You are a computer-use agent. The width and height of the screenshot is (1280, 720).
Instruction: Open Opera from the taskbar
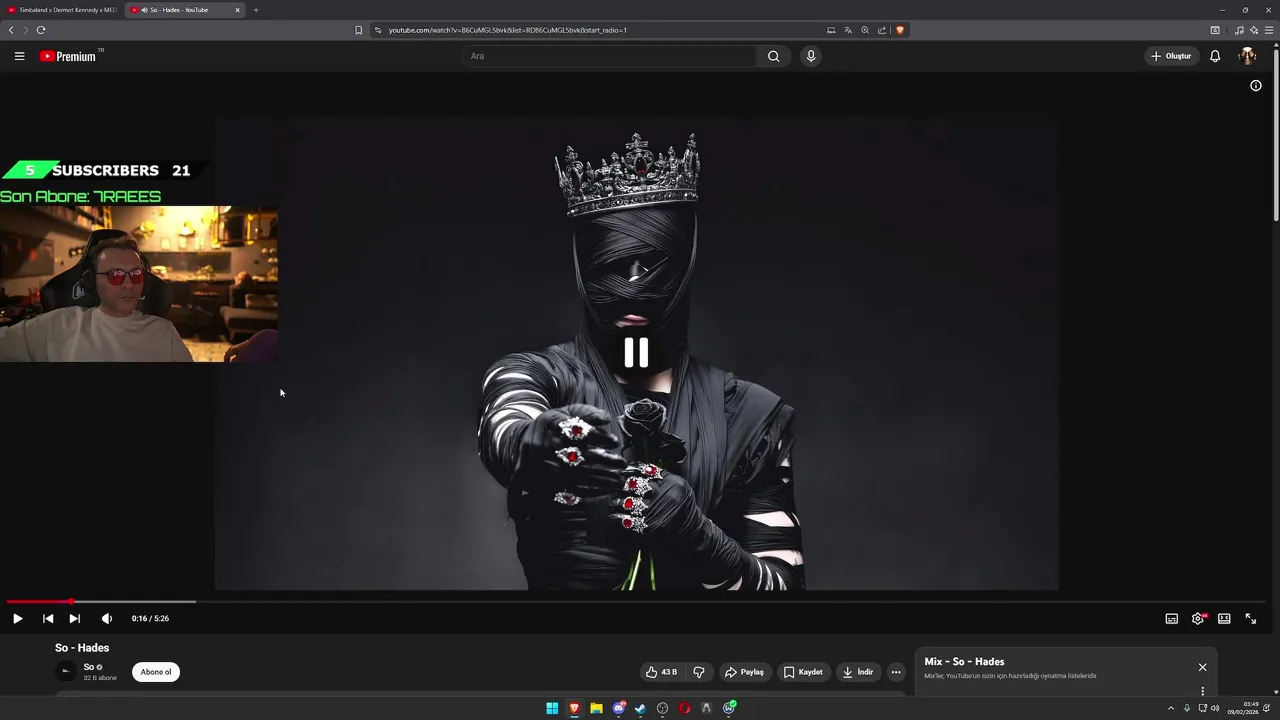pos(685,708)
